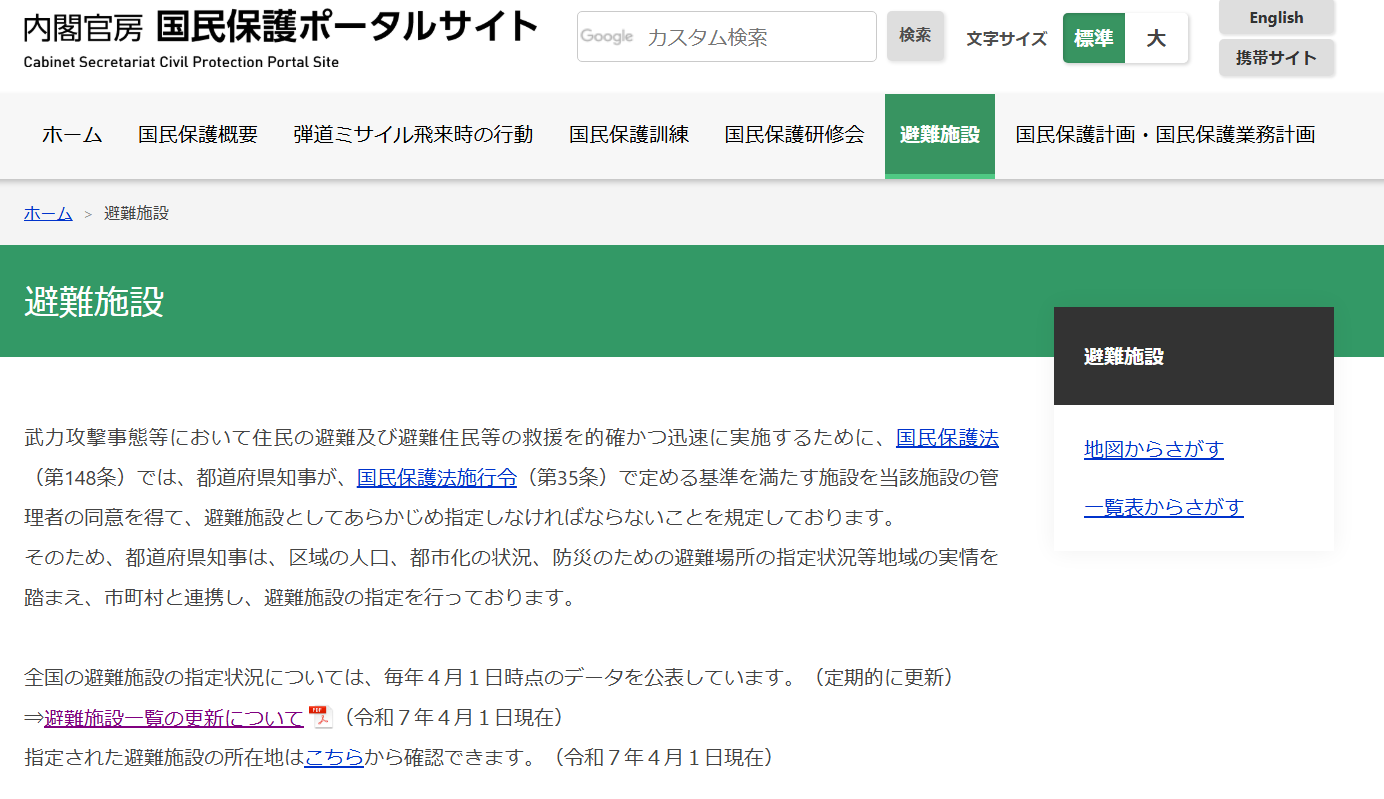Open 国民保護計画・国民保護業務計画 menu item
This screenshot has width=1384, height=799.
click(x=1165, y=135)
